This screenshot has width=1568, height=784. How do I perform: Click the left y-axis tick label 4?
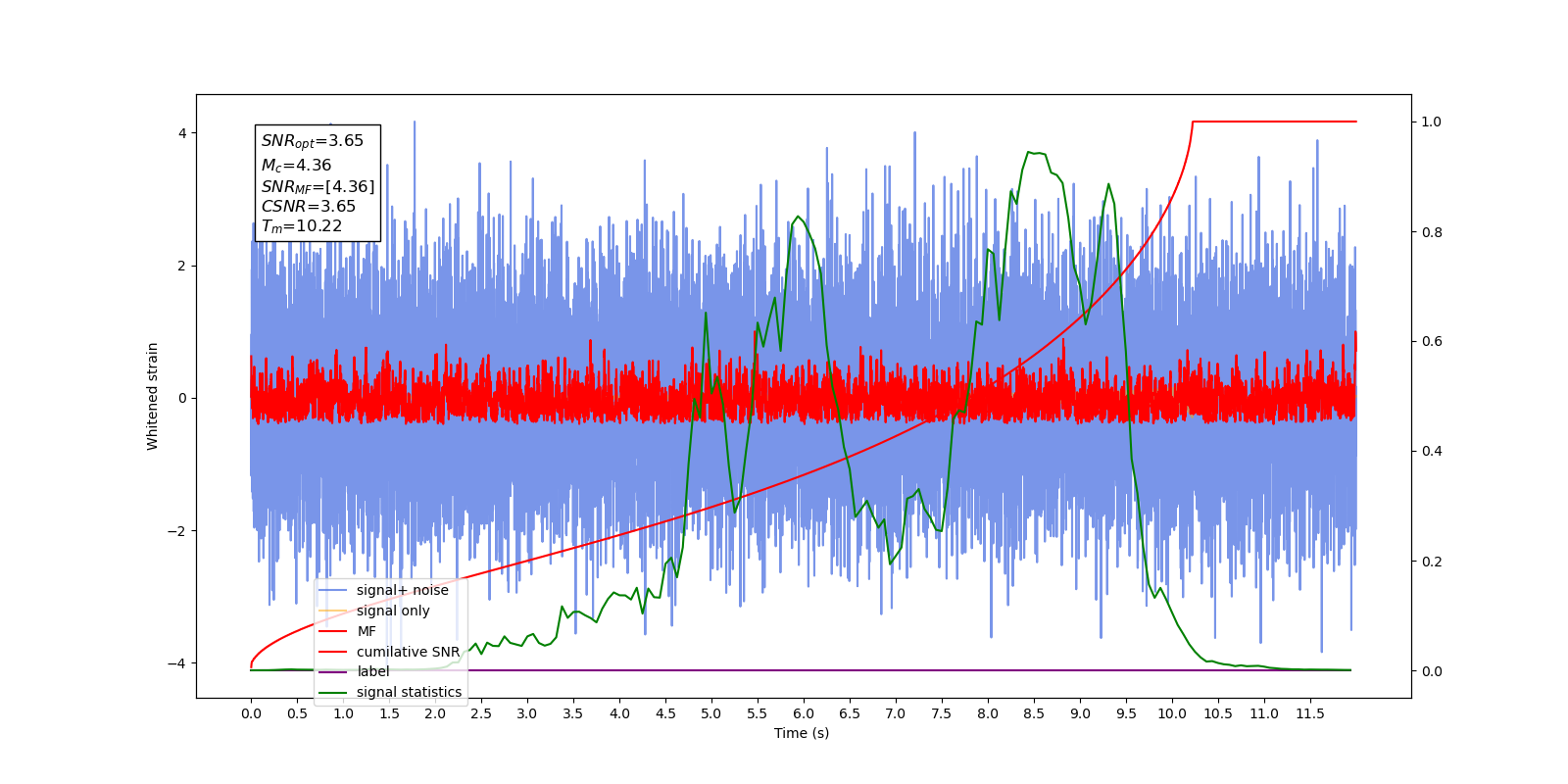click(x=181, y=133)
